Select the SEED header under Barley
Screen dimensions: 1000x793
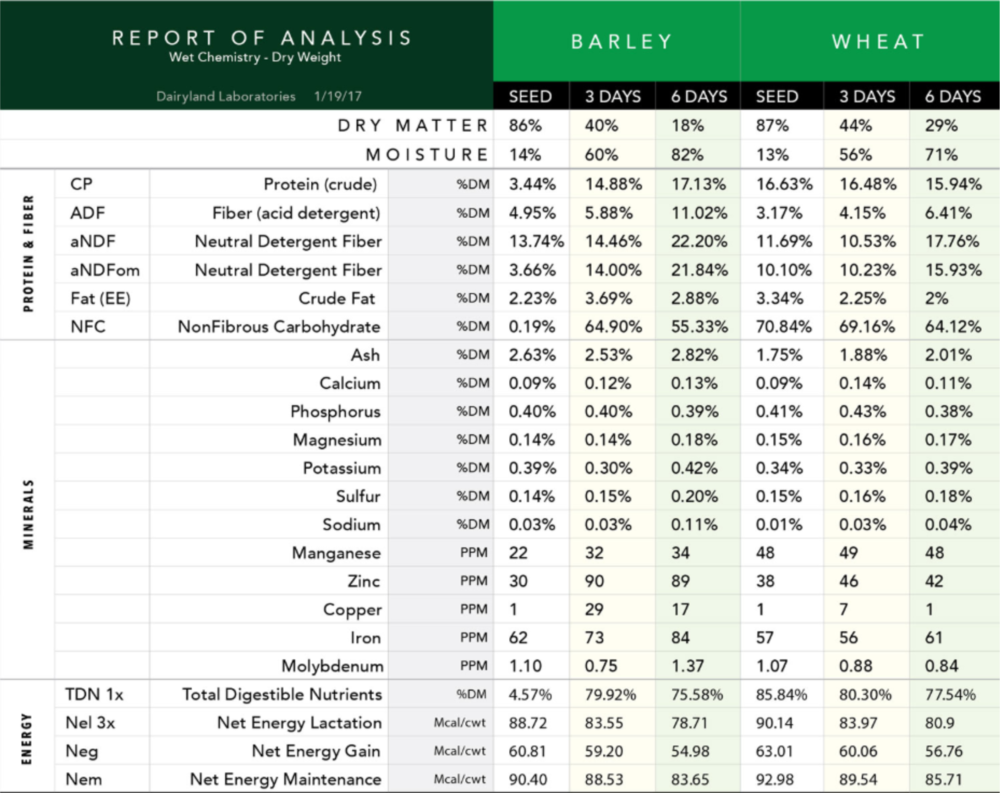point(530,97)
